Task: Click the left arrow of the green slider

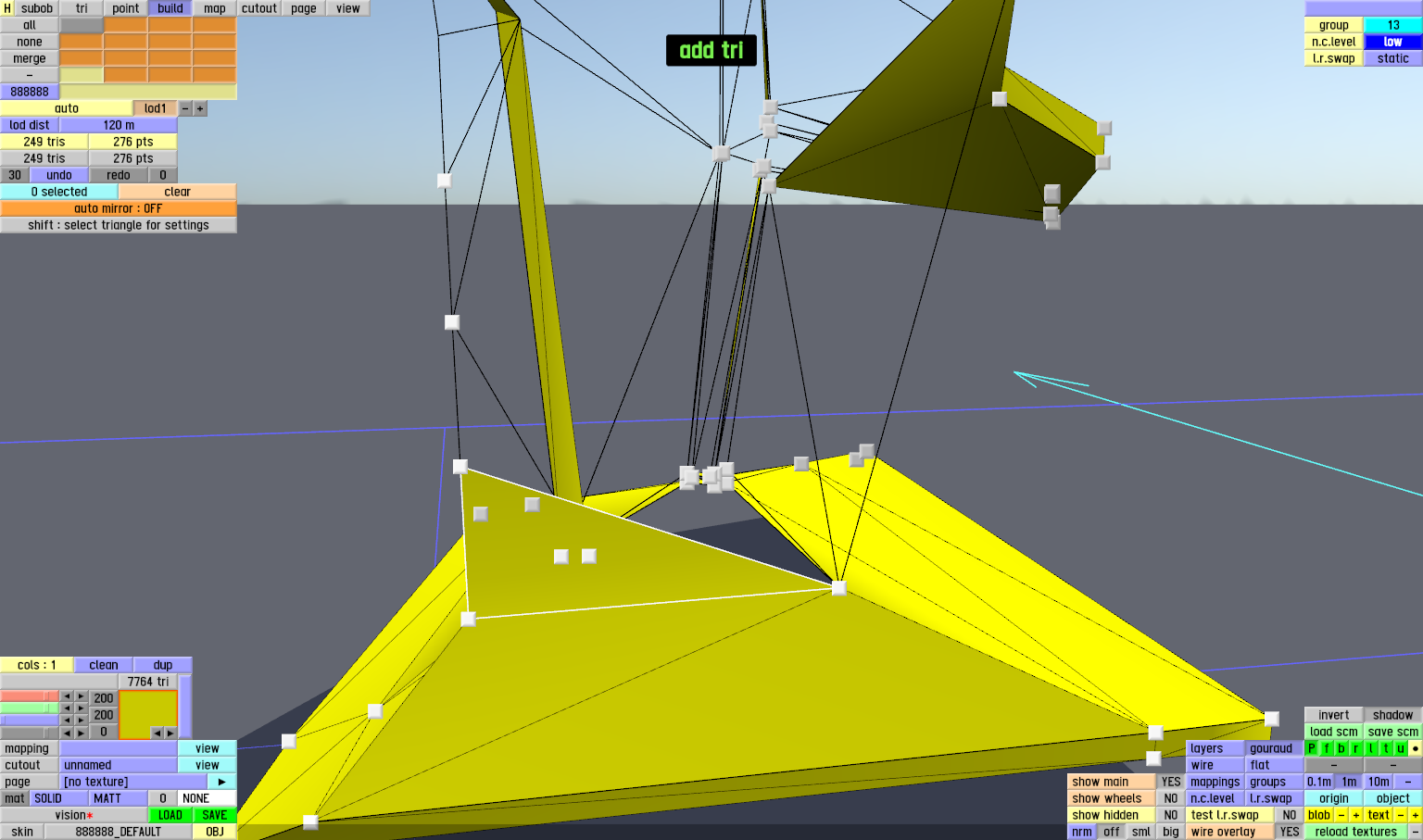Action: [67, 708]
